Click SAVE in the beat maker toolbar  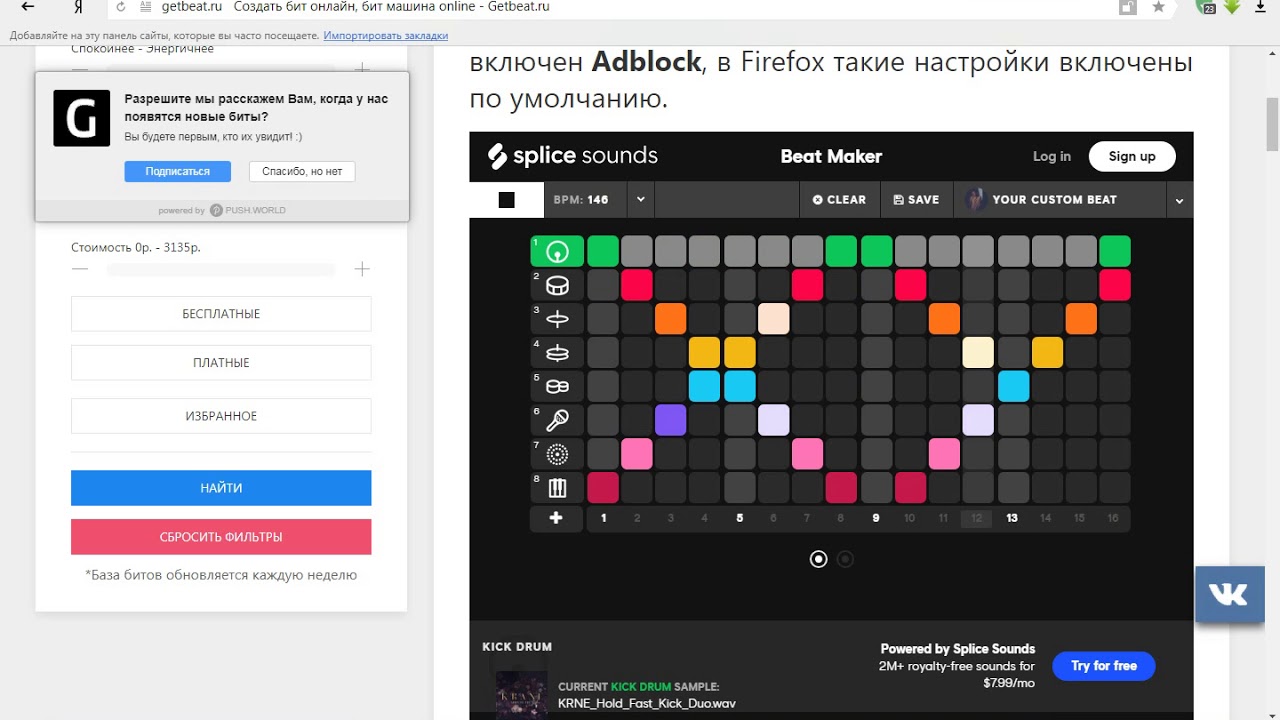(916, 200)
